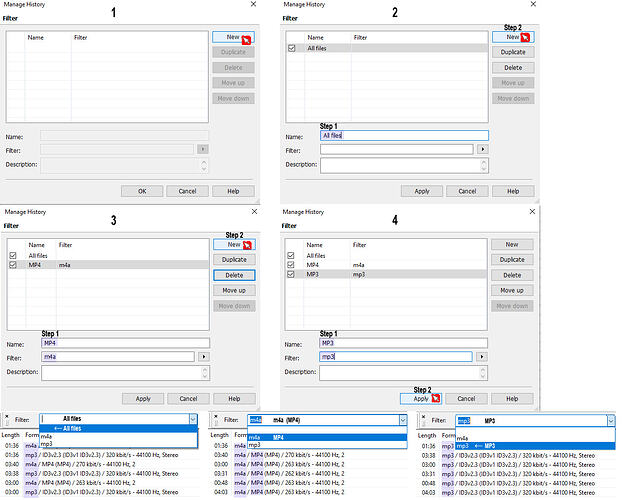Screen dimensions: 632x500
Task: Select the 04:03 mp3 / ID3v2.3 320 kbit/s file row
Action: tap(508, 492)
